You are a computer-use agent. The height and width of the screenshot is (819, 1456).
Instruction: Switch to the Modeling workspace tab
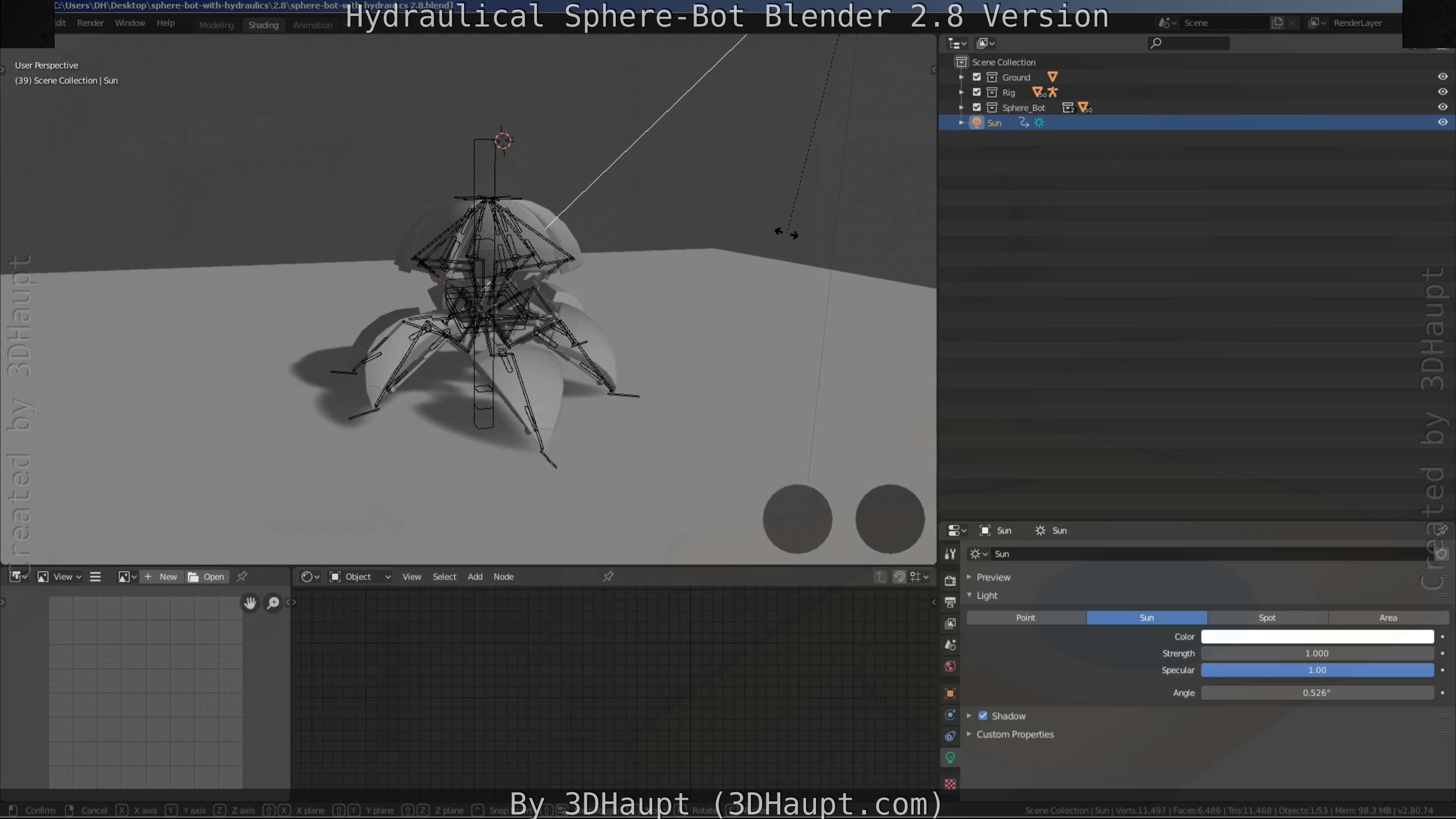(x=216, y=25)
